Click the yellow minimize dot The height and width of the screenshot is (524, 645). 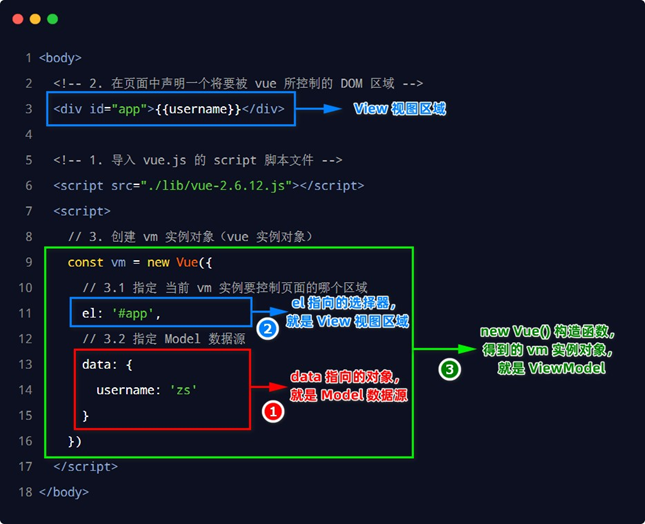point(35,19)
